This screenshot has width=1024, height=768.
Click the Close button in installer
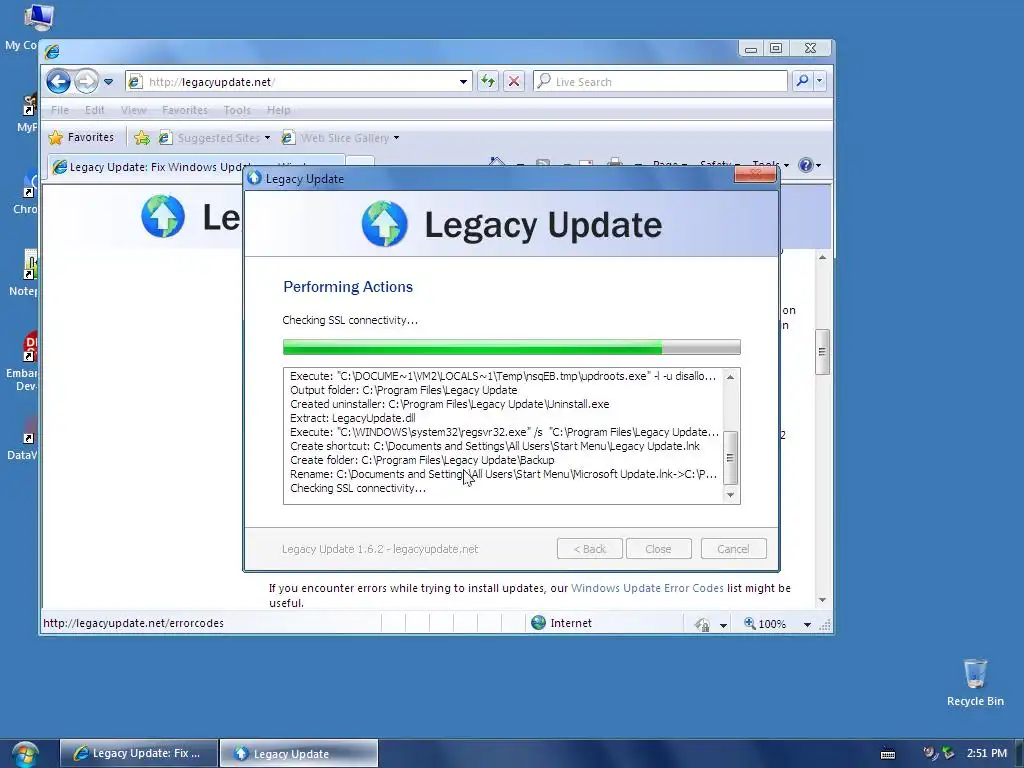658,549
